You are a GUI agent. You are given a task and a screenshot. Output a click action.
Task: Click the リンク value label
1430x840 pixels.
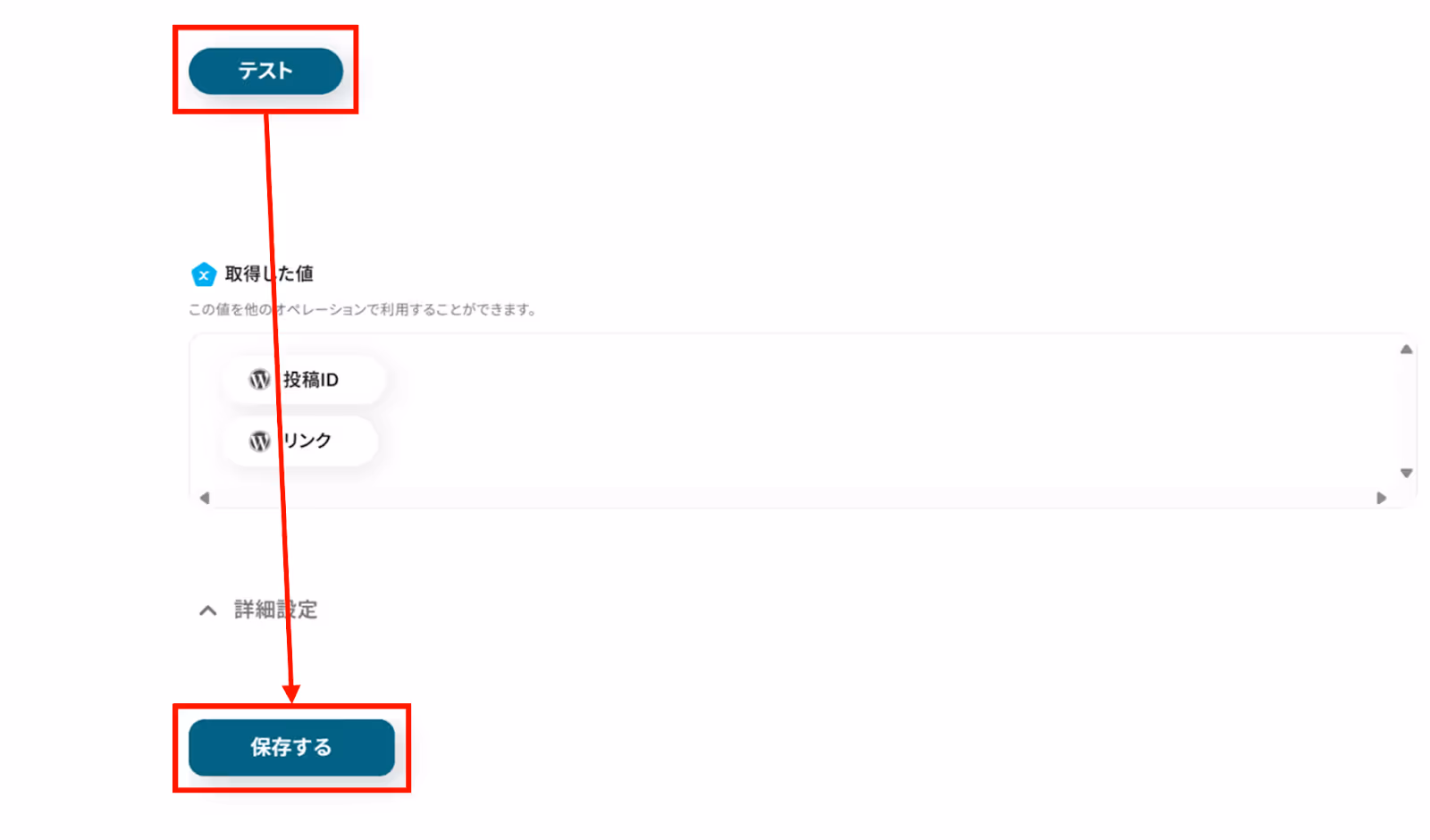point(307,441)
